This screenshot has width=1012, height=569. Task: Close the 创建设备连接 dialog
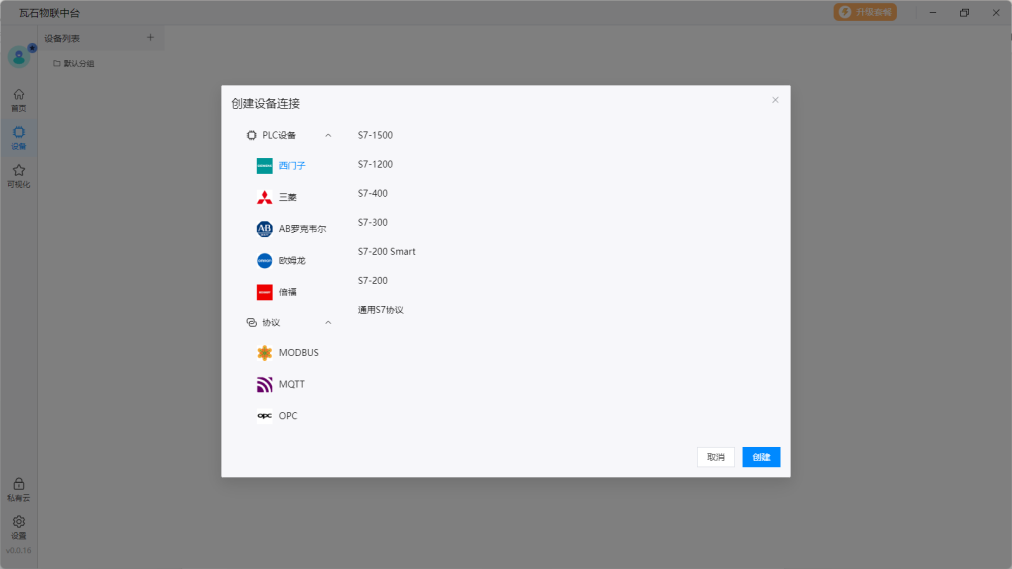point(775,100)
